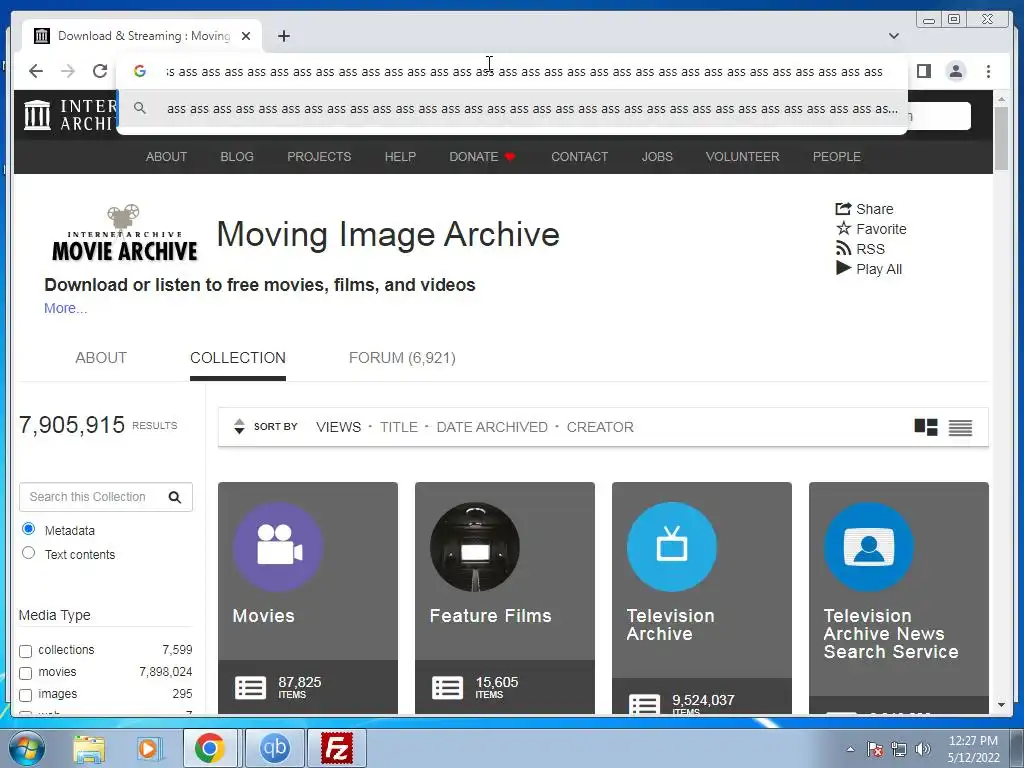Click the collection search magnifier
The height and width of the screenshot is (768, 1024).
pos(175,497)
